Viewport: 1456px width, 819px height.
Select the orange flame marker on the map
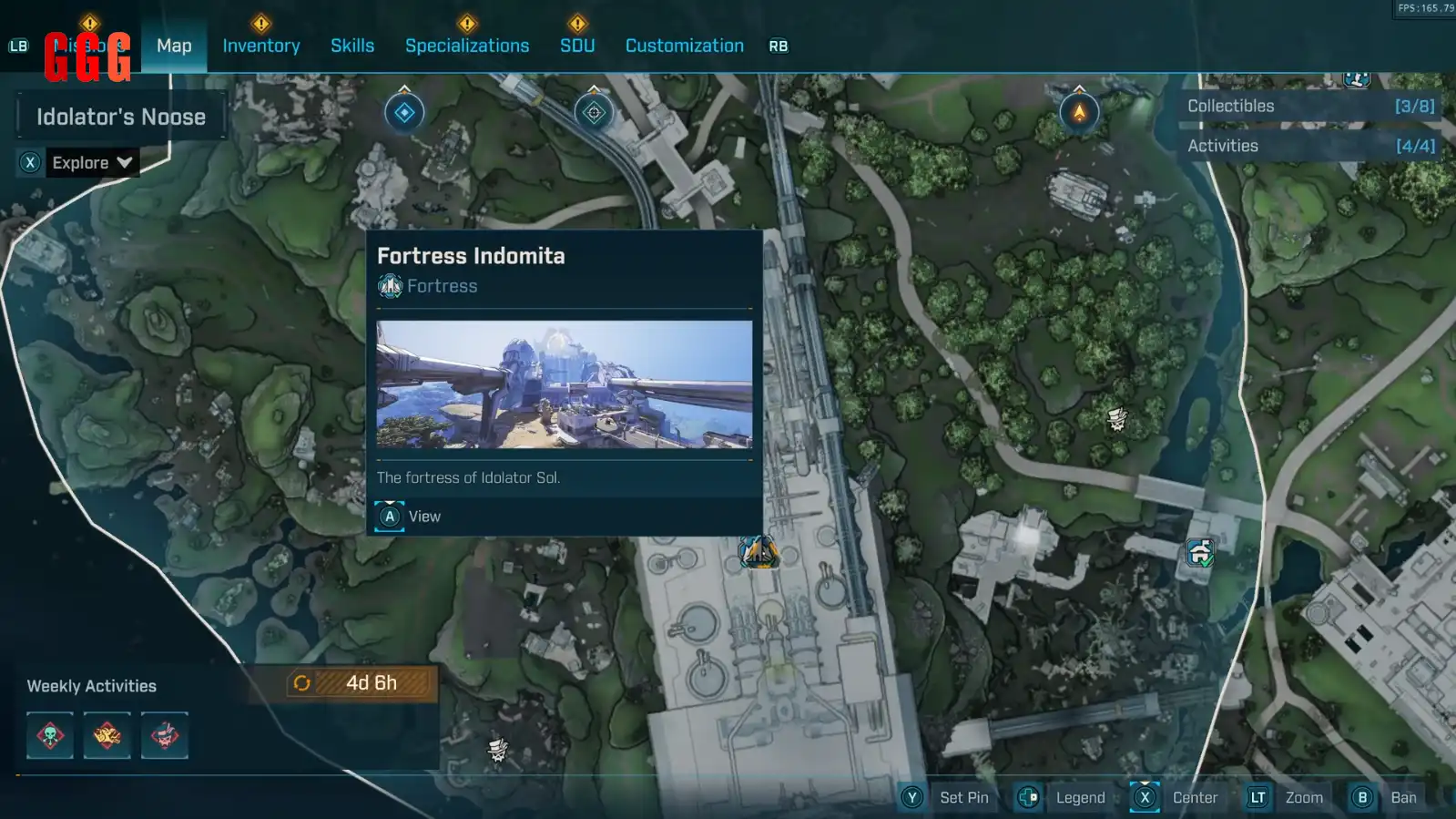click(1079, 113)
